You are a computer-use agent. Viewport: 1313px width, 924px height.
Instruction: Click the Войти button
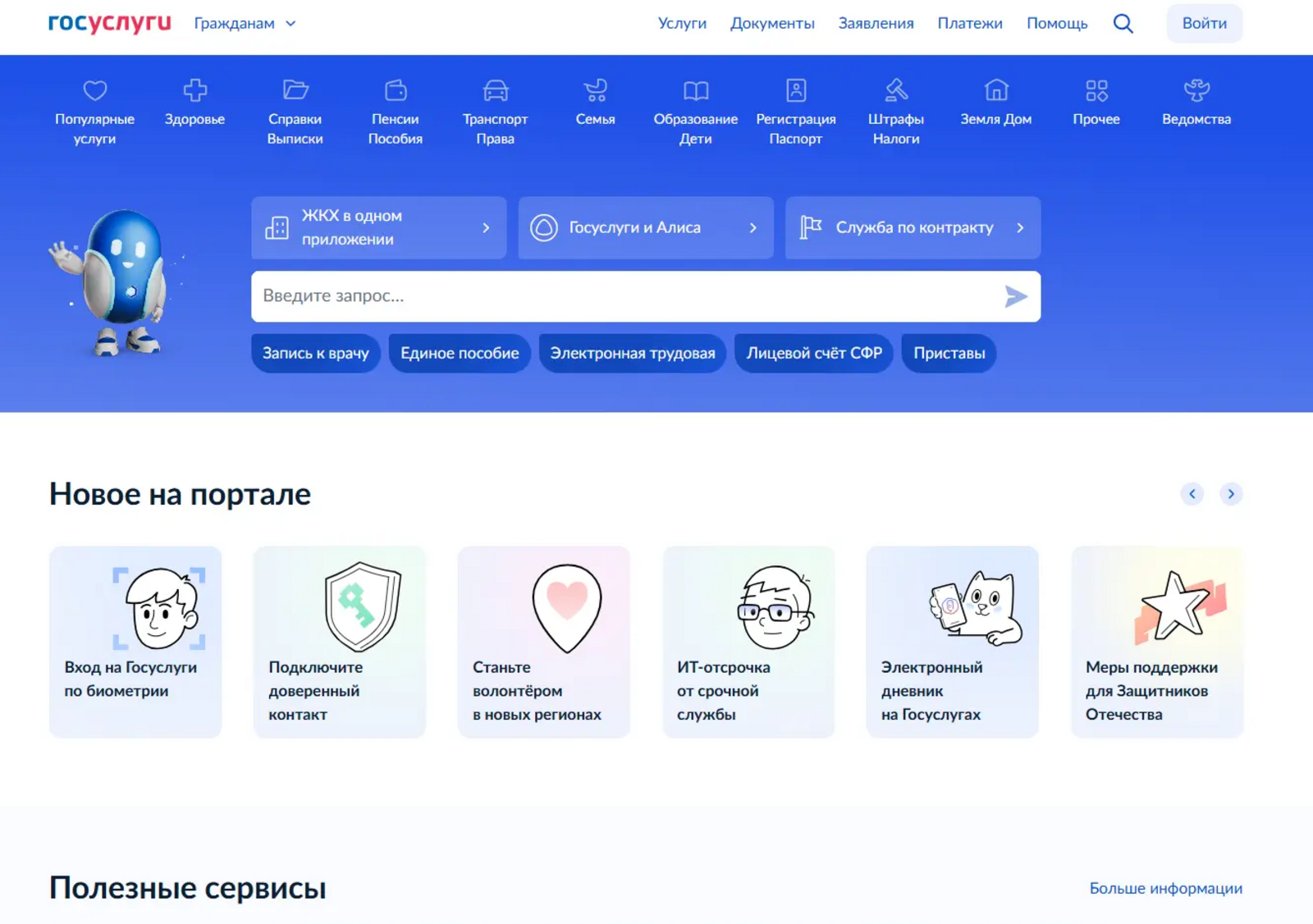tap(1204, 23)
